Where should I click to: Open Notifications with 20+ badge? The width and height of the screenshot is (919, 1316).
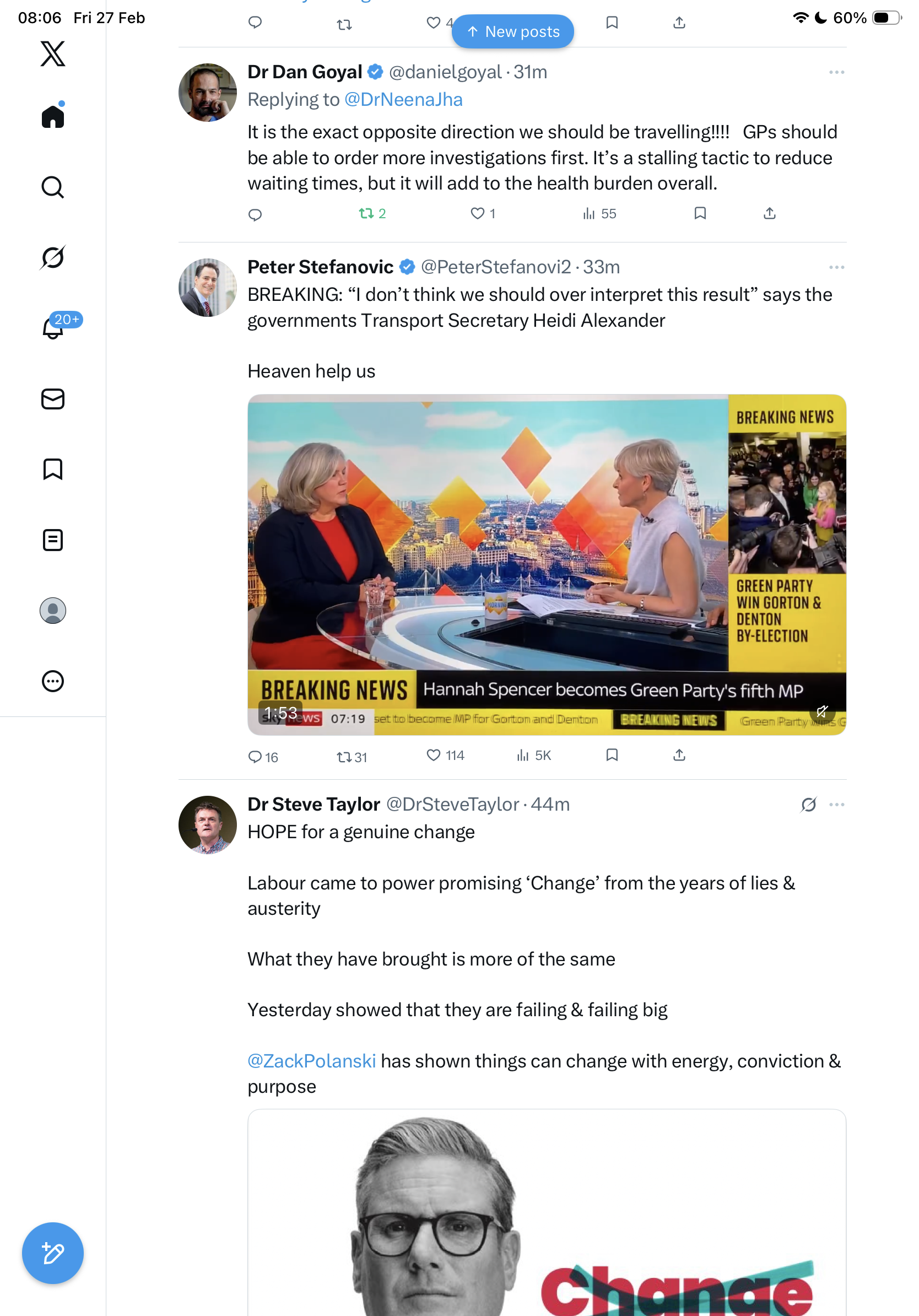[x=53, y=328]
